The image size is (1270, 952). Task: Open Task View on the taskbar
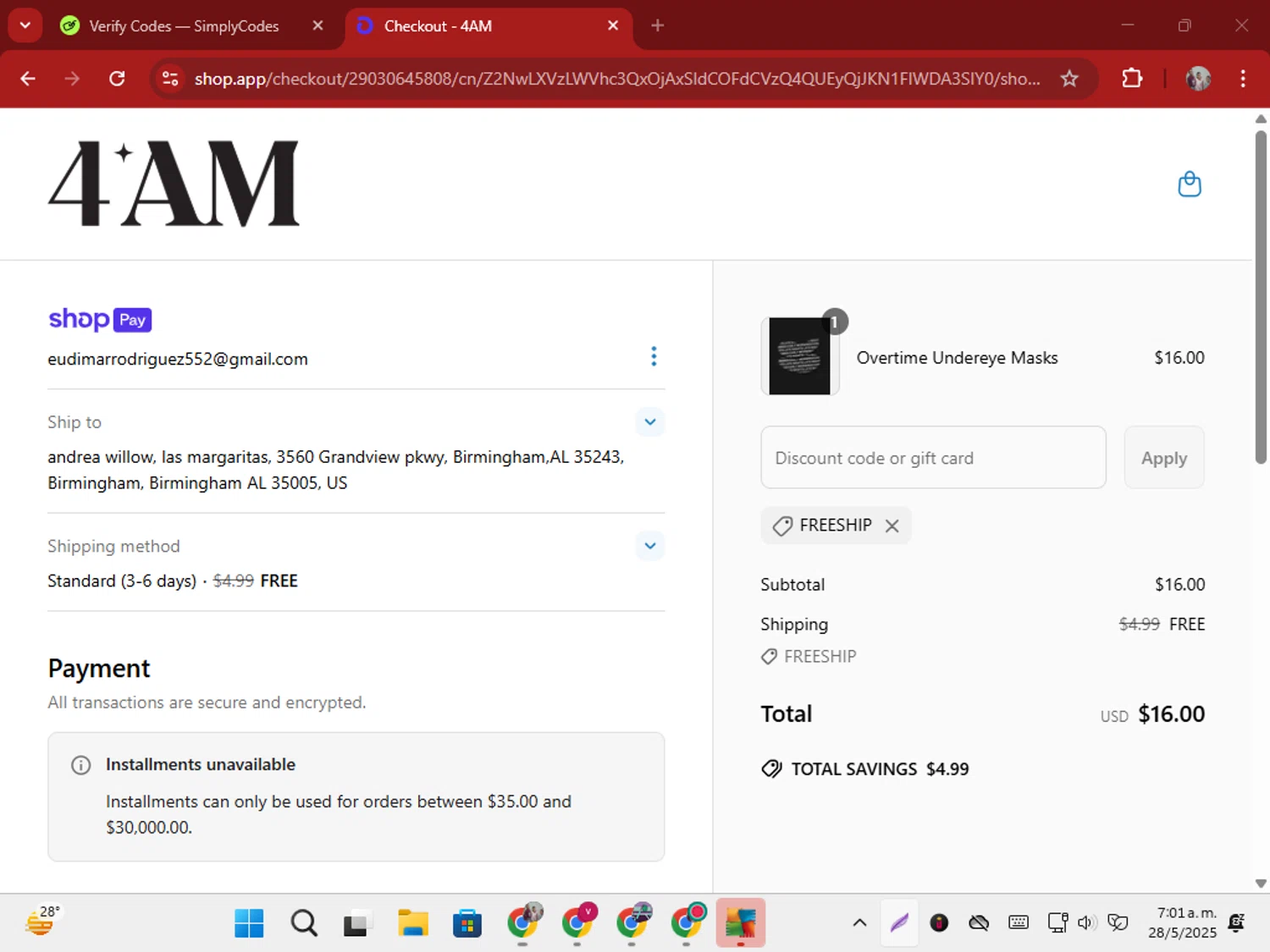[356, 923]
